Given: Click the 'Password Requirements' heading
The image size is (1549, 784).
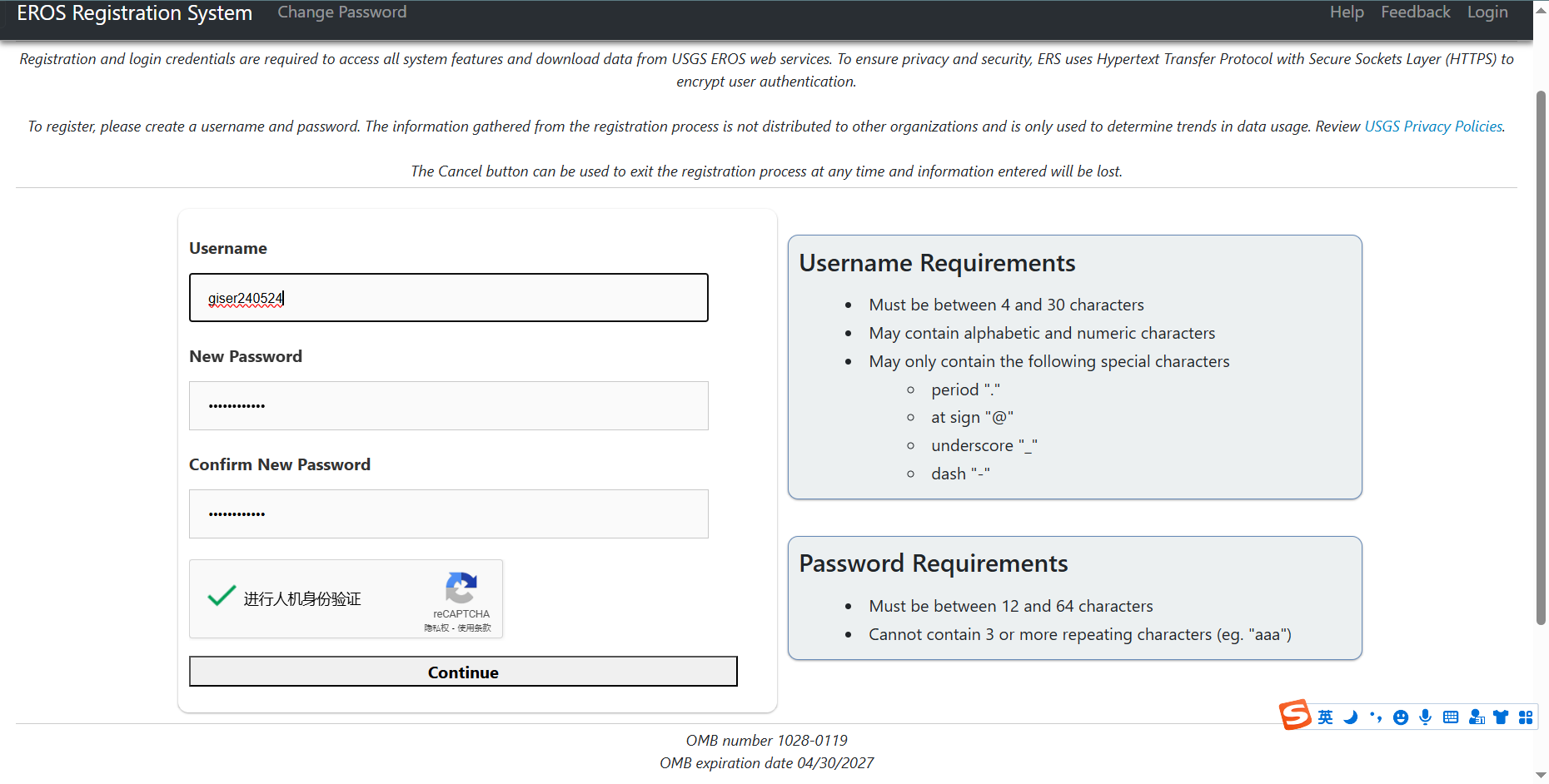Looking at the screenshot, I should pos(934,563).
